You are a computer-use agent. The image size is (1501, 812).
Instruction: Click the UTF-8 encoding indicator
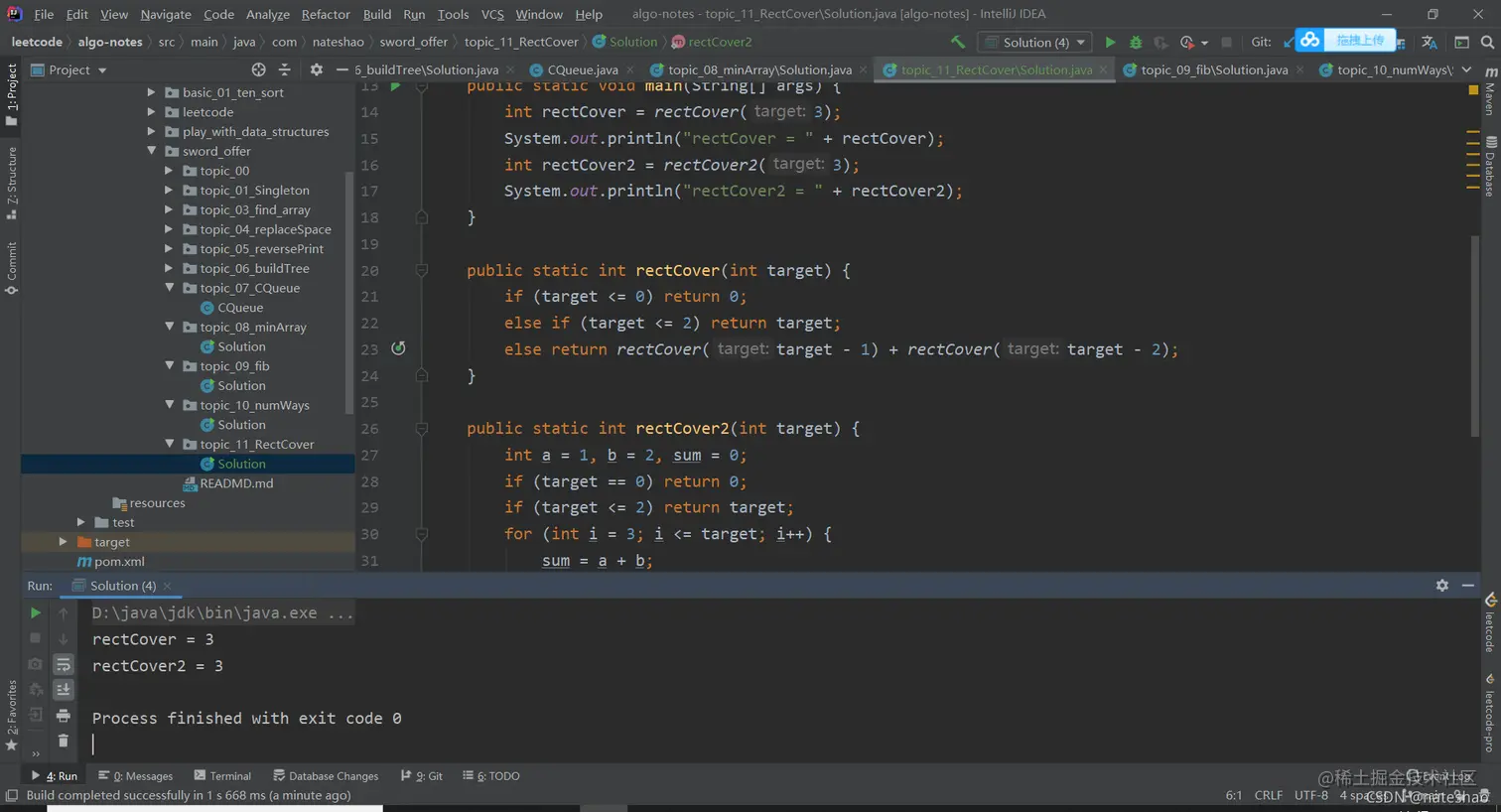(1310, 795)
